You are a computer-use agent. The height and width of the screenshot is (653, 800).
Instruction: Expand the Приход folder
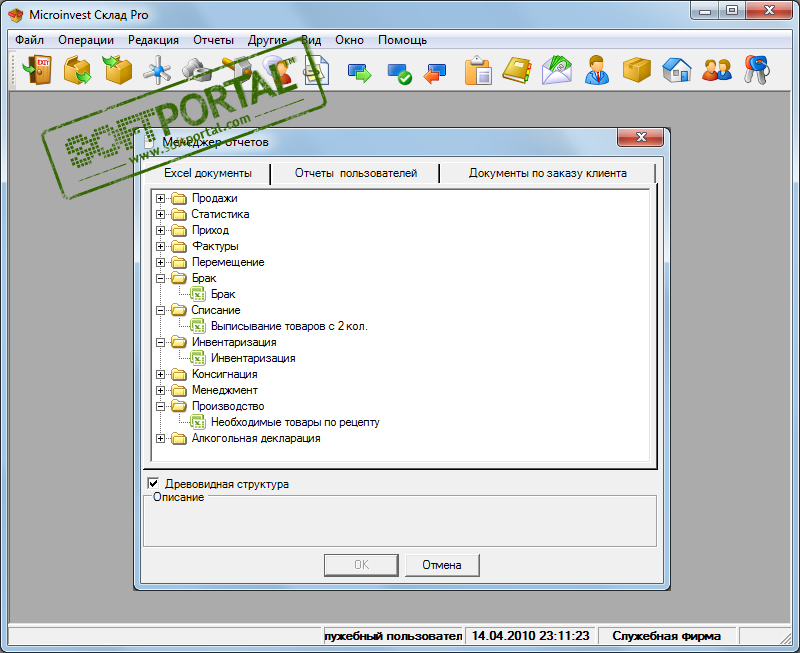160,230
